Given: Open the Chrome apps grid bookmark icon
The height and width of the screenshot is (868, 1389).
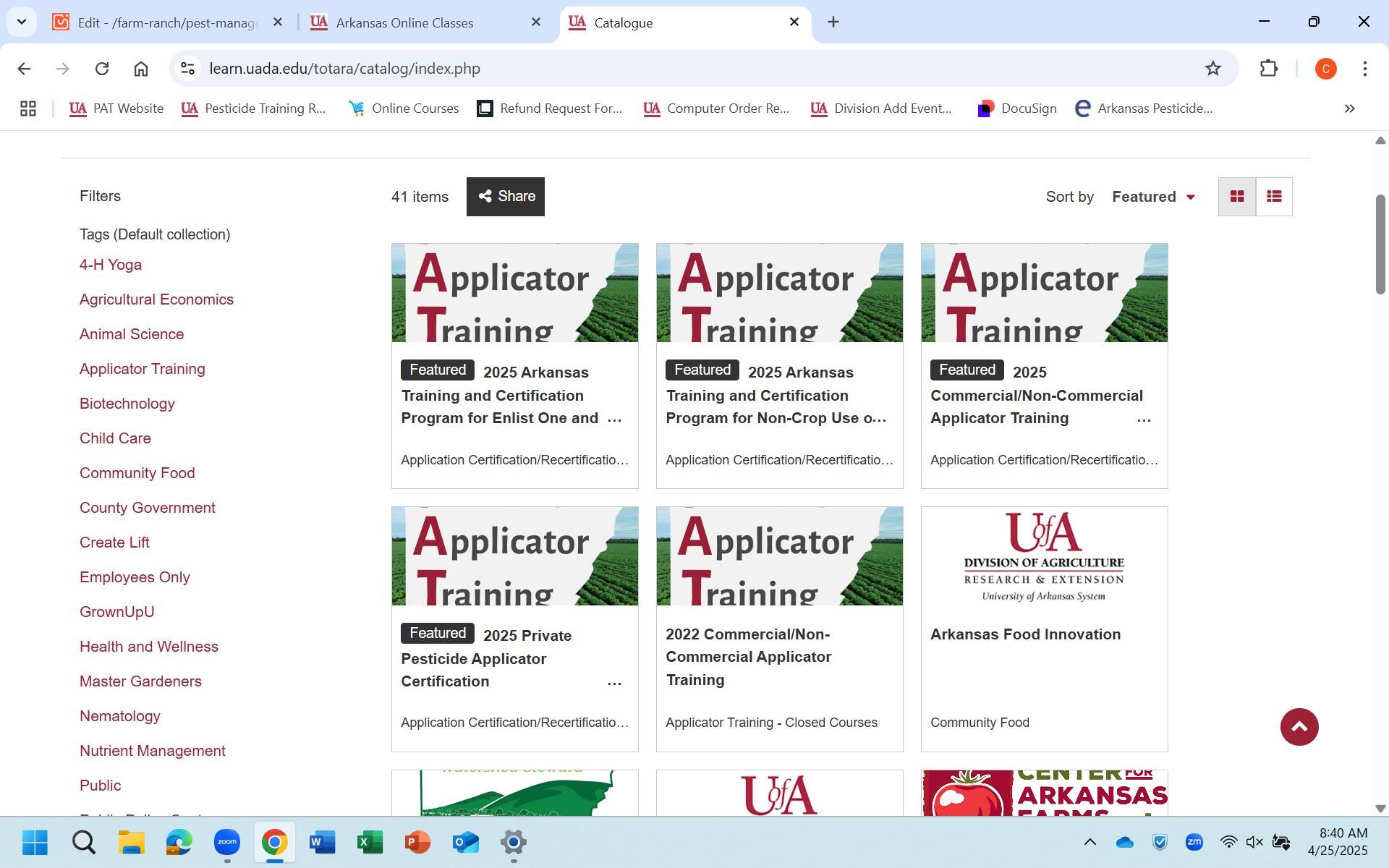Looking at the screenshot, I should (28, 109).
